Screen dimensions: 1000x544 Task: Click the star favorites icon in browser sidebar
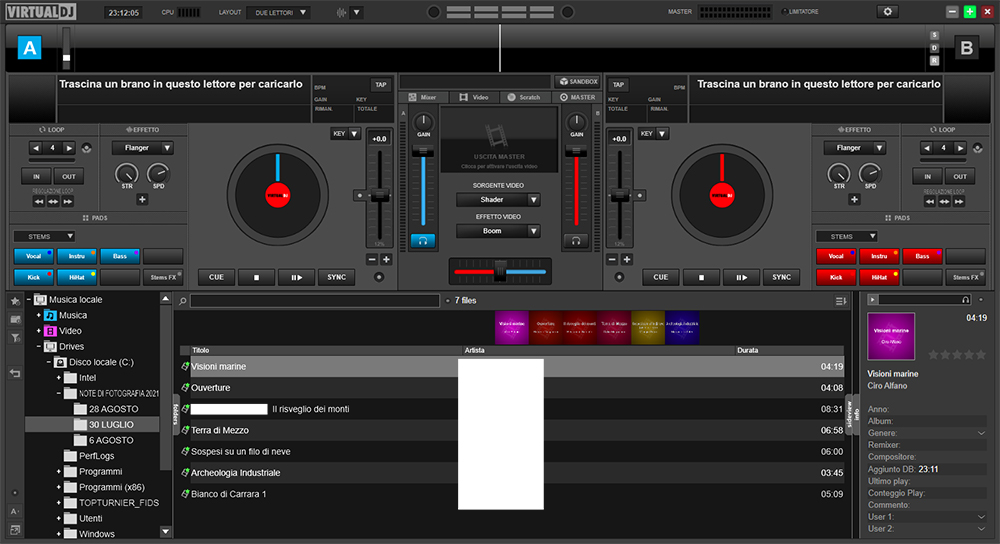15,301
